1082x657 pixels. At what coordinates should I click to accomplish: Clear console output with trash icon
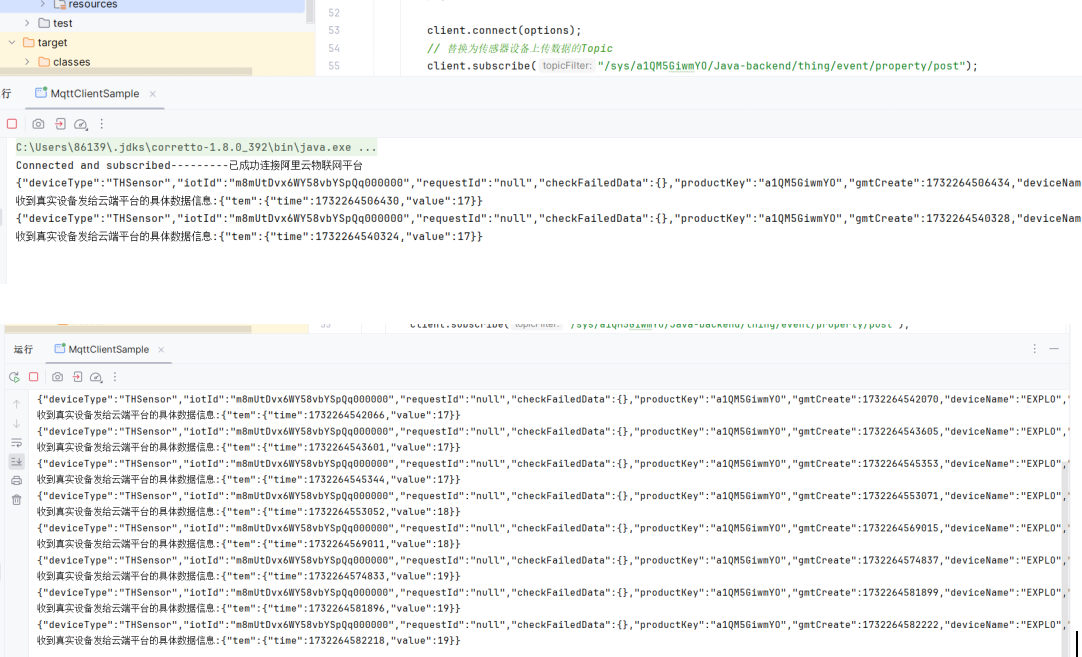(16, 500)
